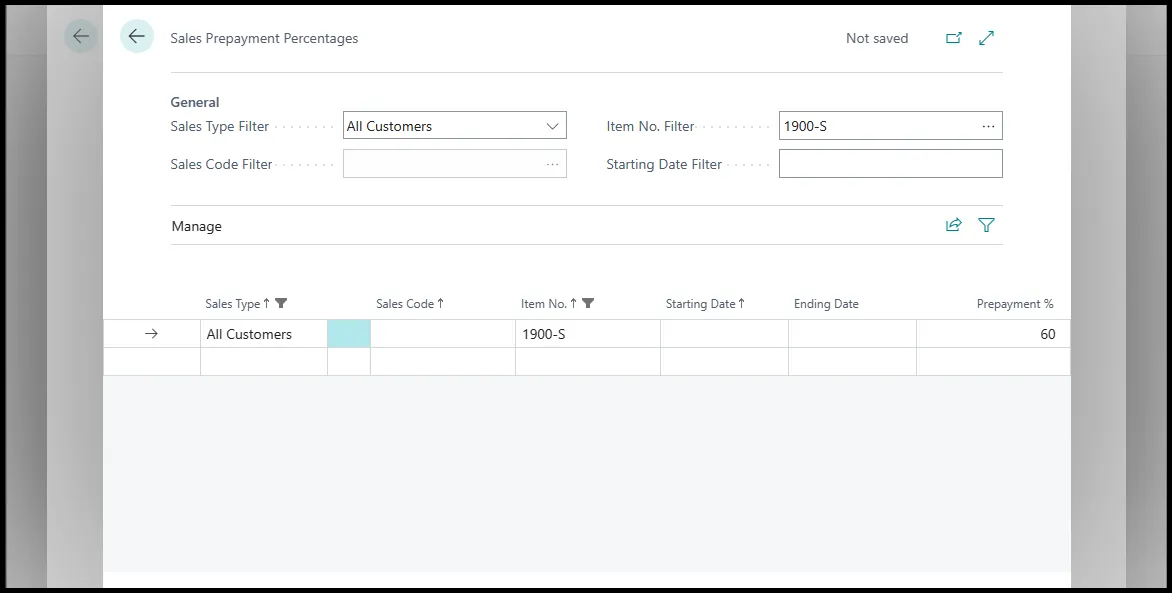The height and width of the screenshot is (593, 1172).
Task: Sort by Starting Date column header
Action: [x=706, y=304]
